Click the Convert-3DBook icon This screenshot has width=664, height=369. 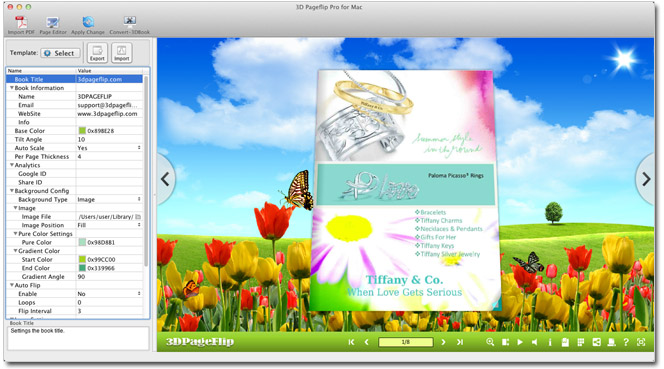pos(130,25)
